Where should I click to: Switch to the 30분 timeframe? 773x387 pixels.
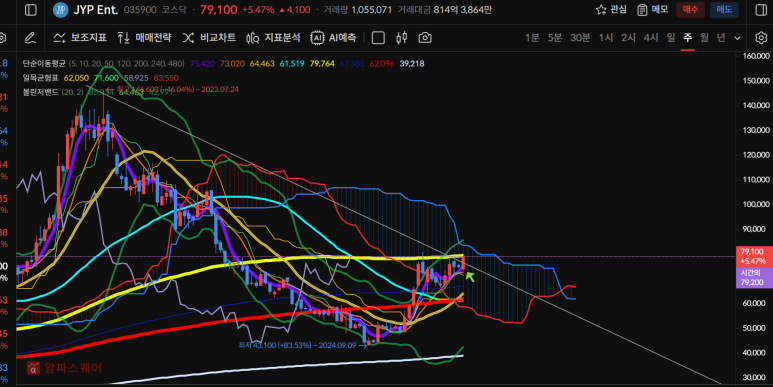[x=580, y=38]
